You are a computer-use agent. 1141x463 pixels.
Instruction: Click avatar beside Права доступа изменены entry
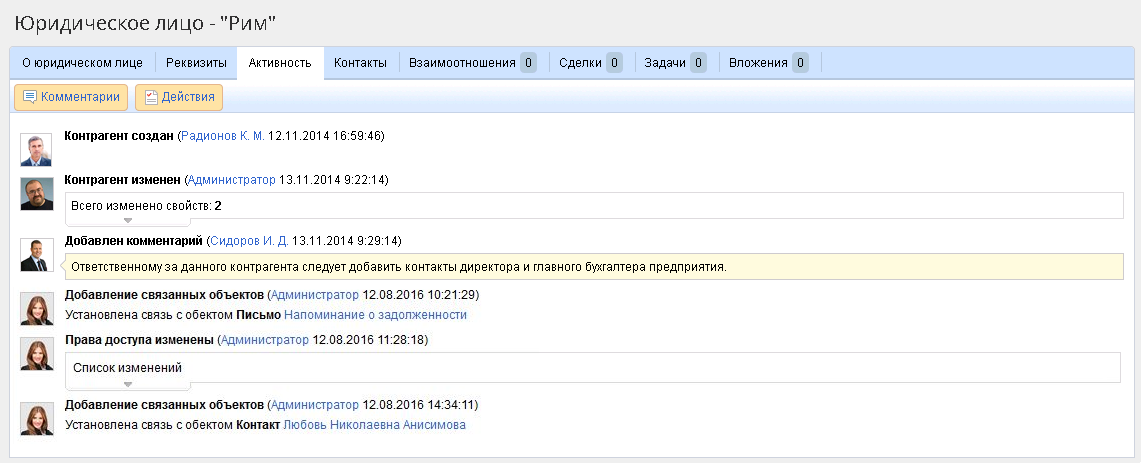point(37,355)
